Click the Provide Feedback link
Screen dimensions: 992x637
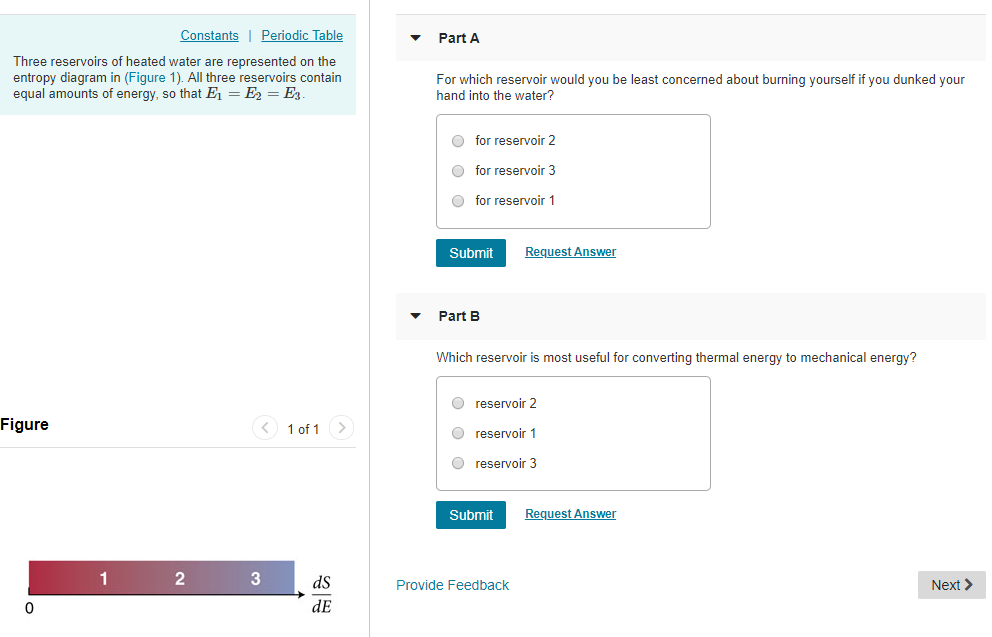(x=452, y=585)
